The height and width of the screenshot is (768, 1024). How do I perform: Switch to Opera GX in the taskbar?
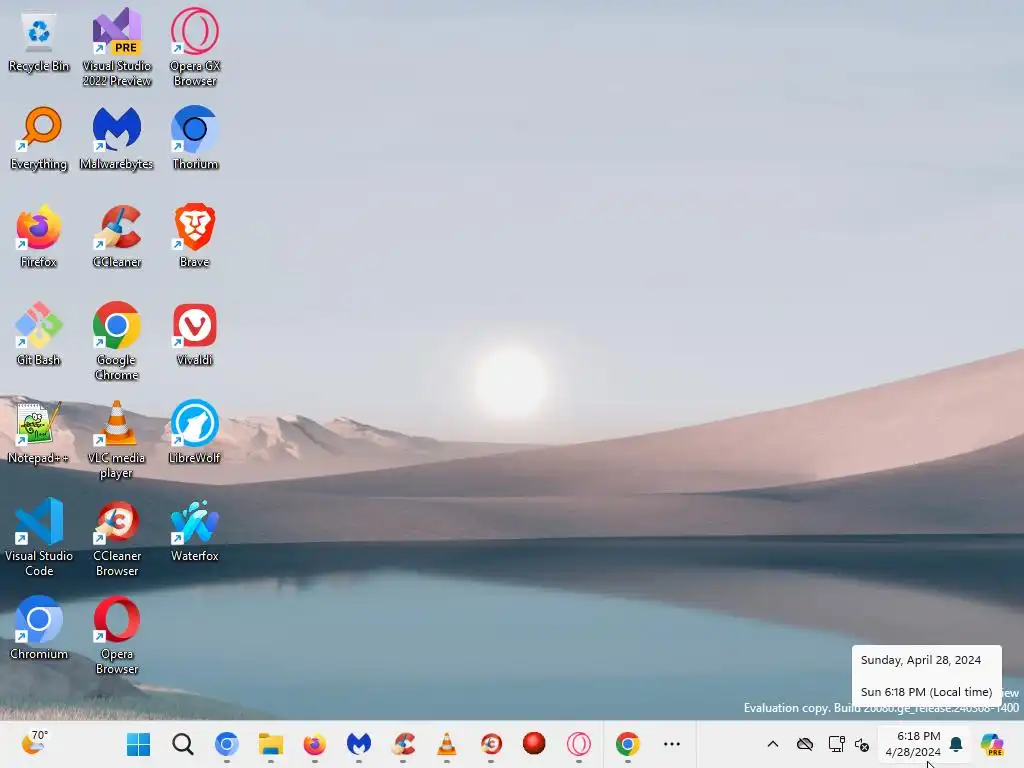pos(579,744)
